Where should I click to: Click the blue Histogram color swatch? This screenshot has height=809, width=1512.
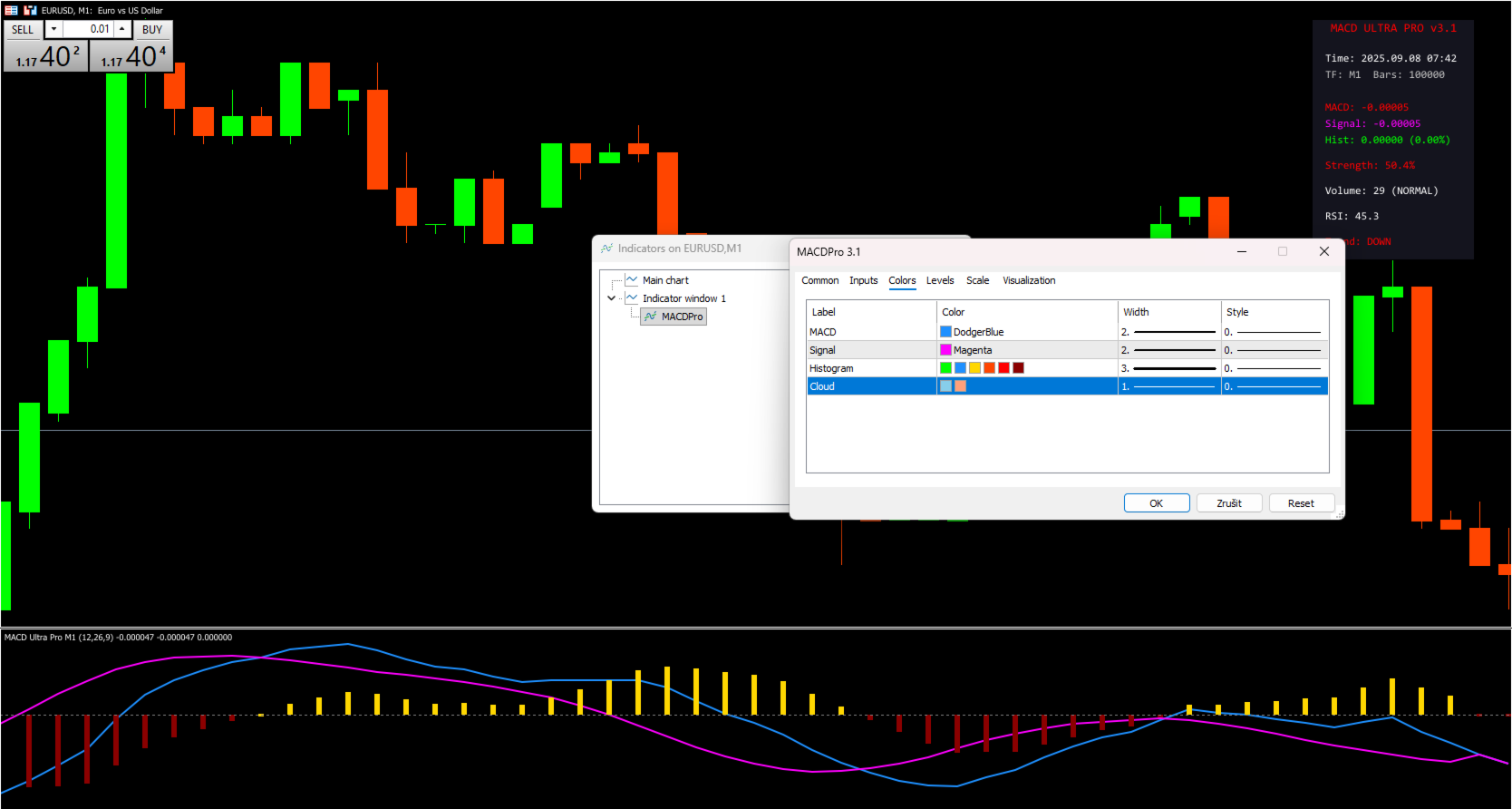click(960, 368)
